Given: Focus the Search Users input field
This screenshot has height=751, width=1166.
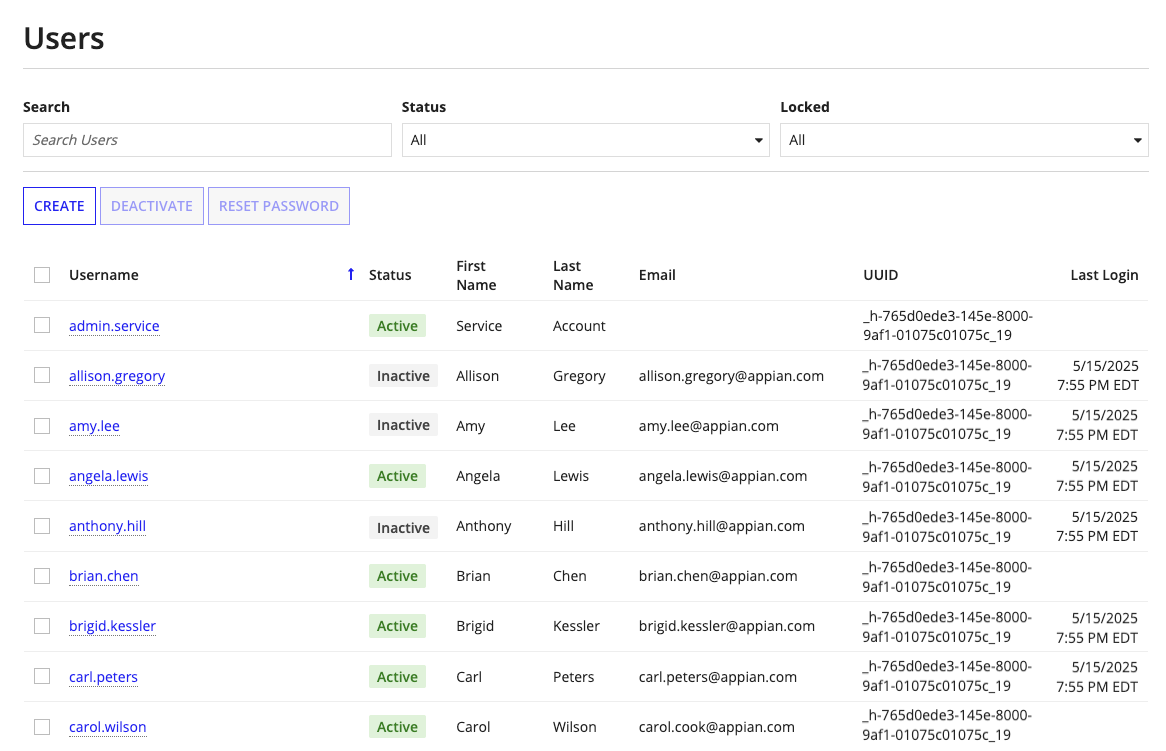Looking at the screenshot, I should (x=207, y=140).
